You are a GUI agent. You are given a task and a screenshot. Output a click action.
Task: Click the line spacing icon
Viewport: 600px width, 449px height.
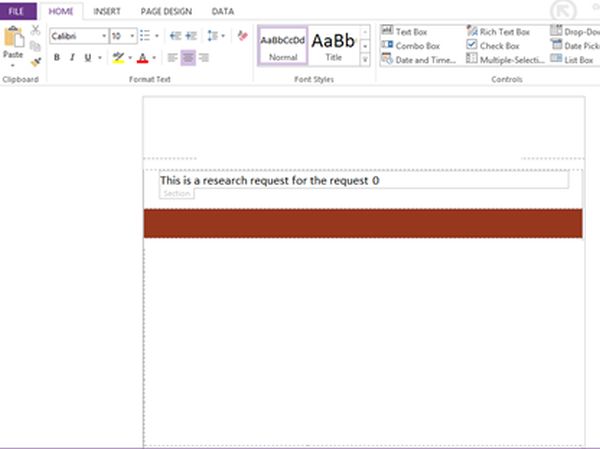pos(212,36)
